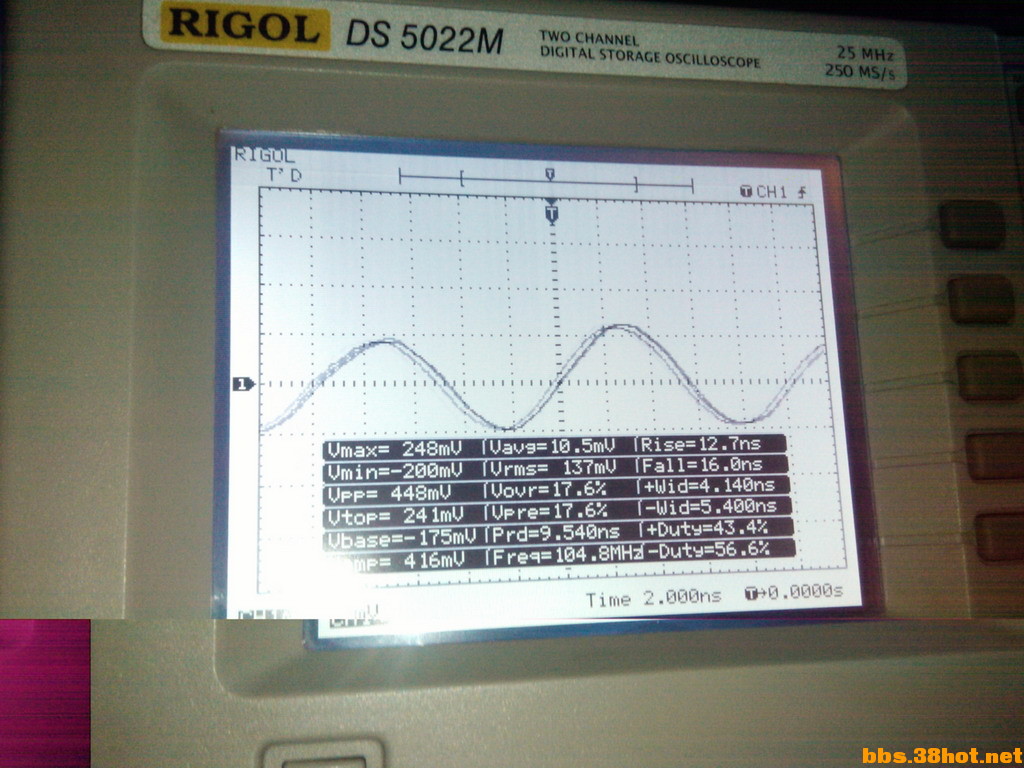Select the trigger position marker in memory bar

pos(551,173)
